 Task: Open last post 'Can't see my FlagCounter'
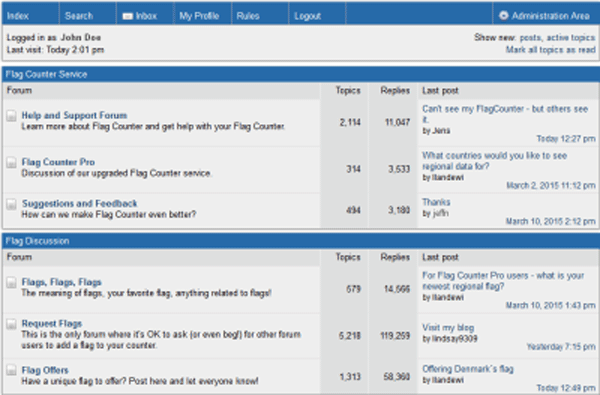click(x=505, y=114)
